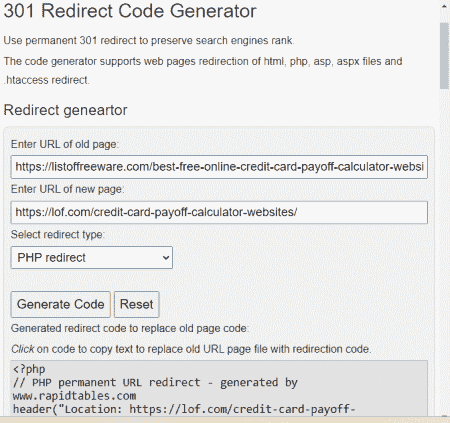Click the page scrollbar down arrow
This screenshot has width=450, height=423.
(x=444, y=416)
